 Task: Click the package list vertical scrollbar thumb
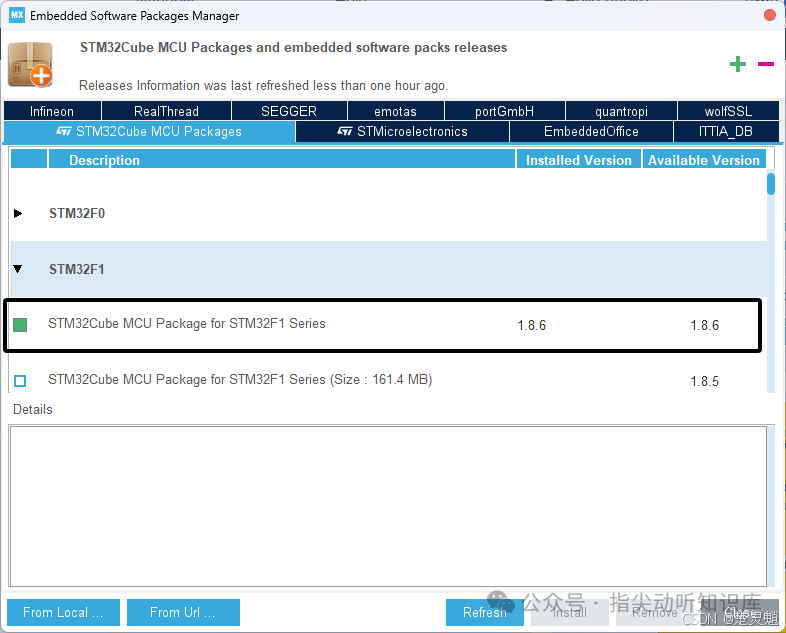tap(771, 183)
